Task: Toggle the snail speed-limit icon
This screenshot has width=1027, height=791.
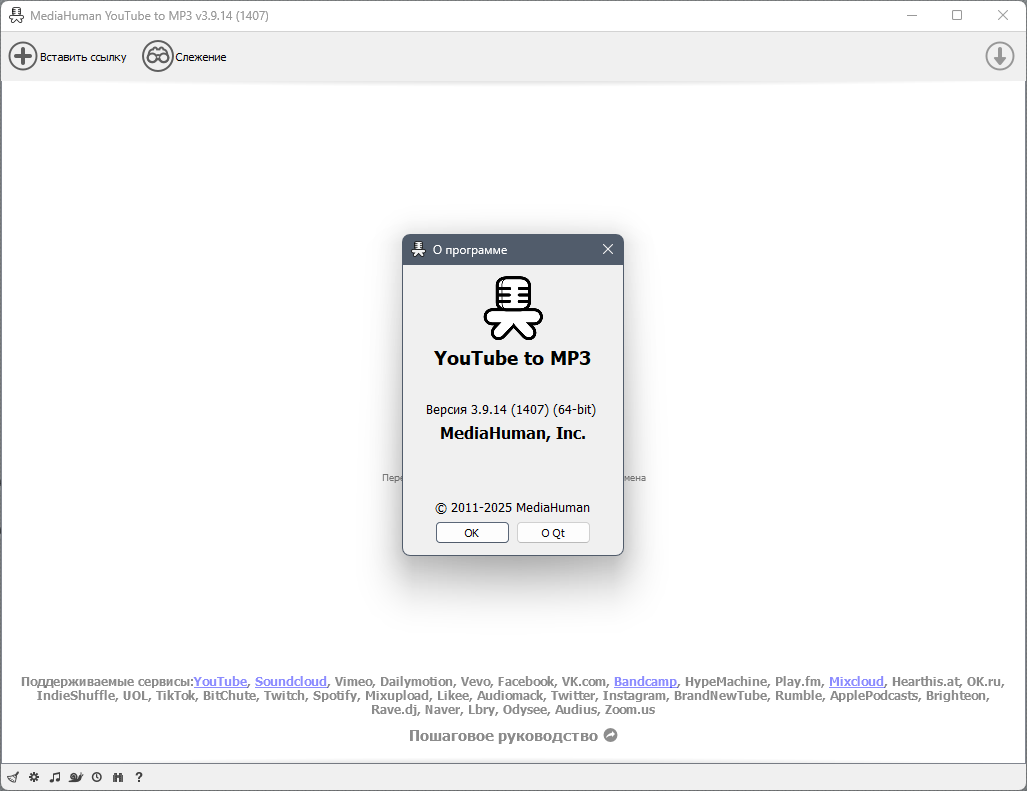Action: [76, 777]
